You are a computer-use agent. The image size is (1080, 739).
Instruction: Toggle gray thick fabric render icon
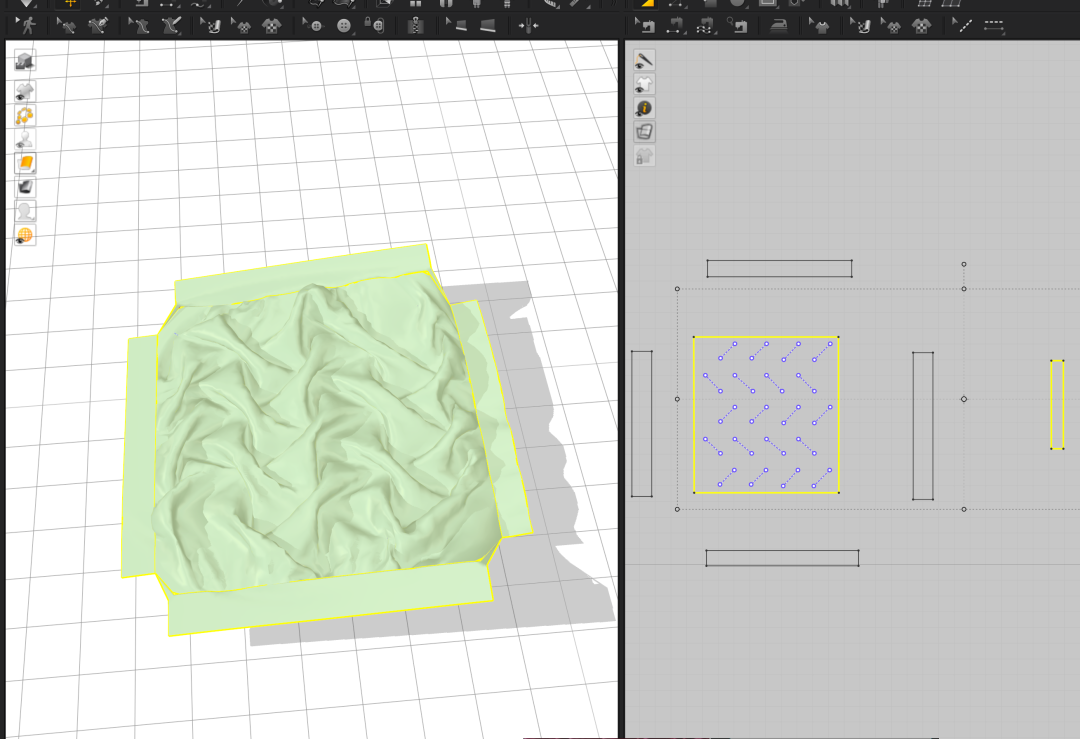pos(25,187)
